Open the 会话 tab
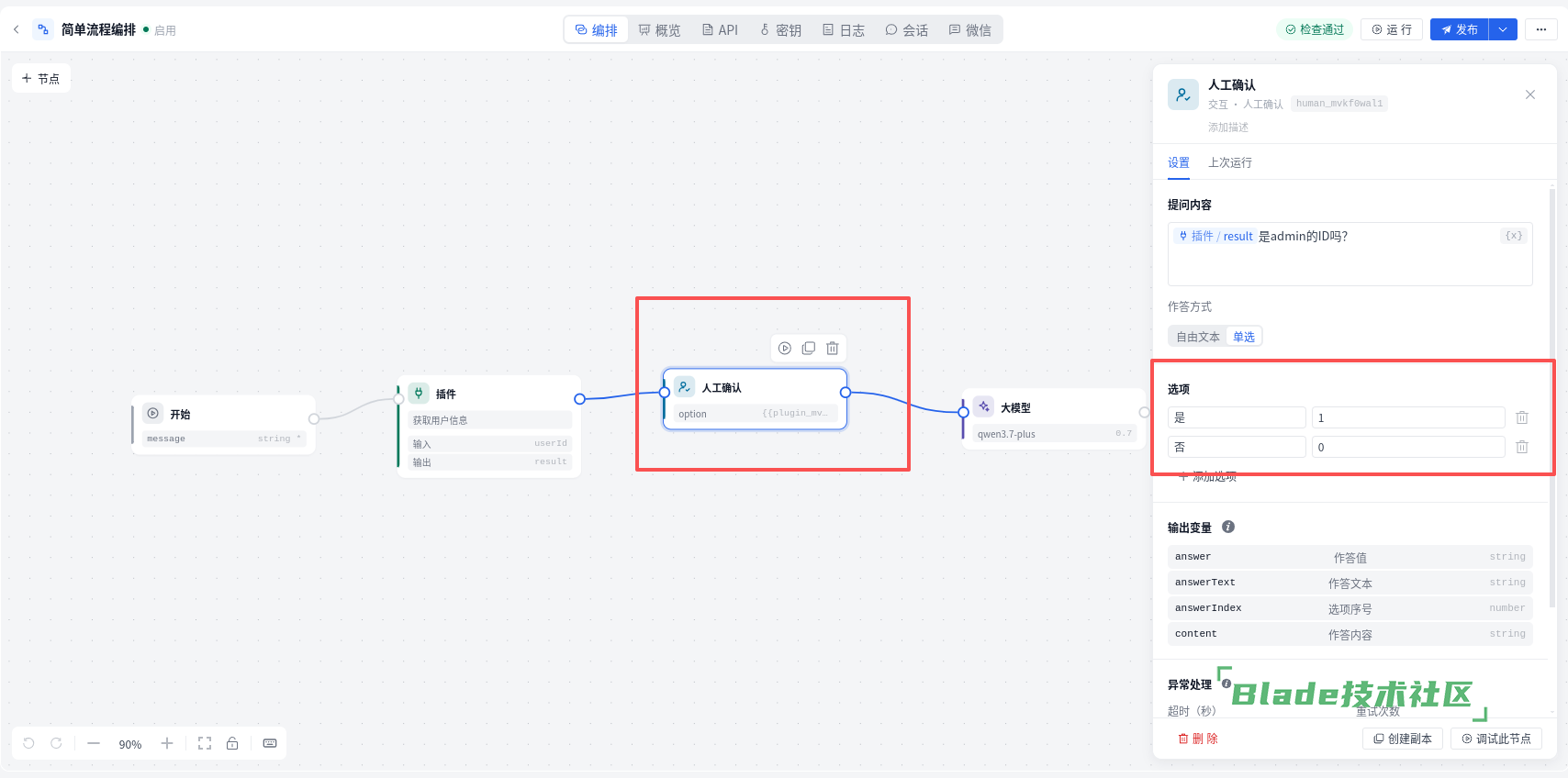The height and width of the screenshot is (778, 1568). coord(906,30)
